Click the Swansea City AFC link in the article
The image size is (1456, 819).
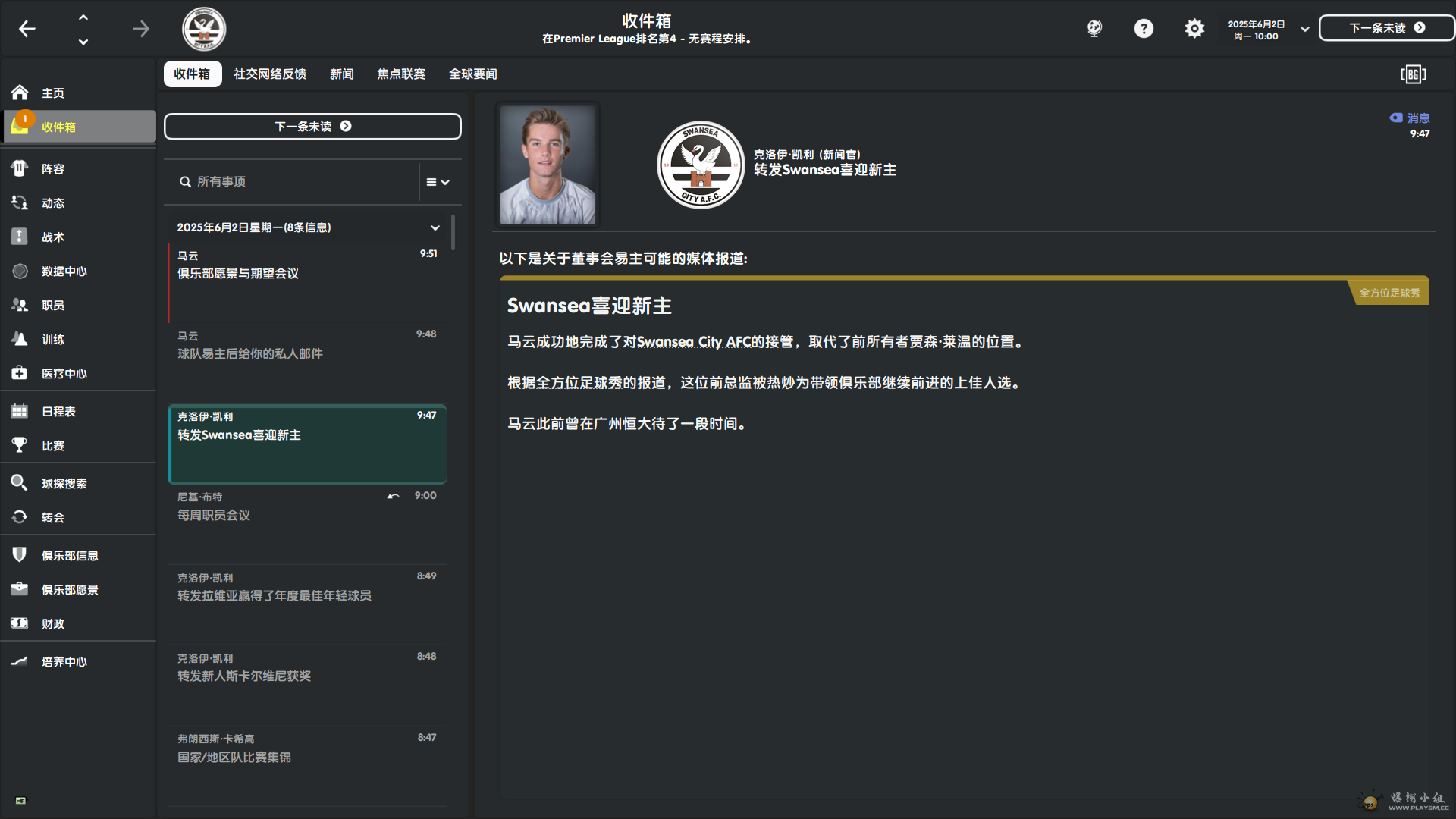[x=693, y=342]
